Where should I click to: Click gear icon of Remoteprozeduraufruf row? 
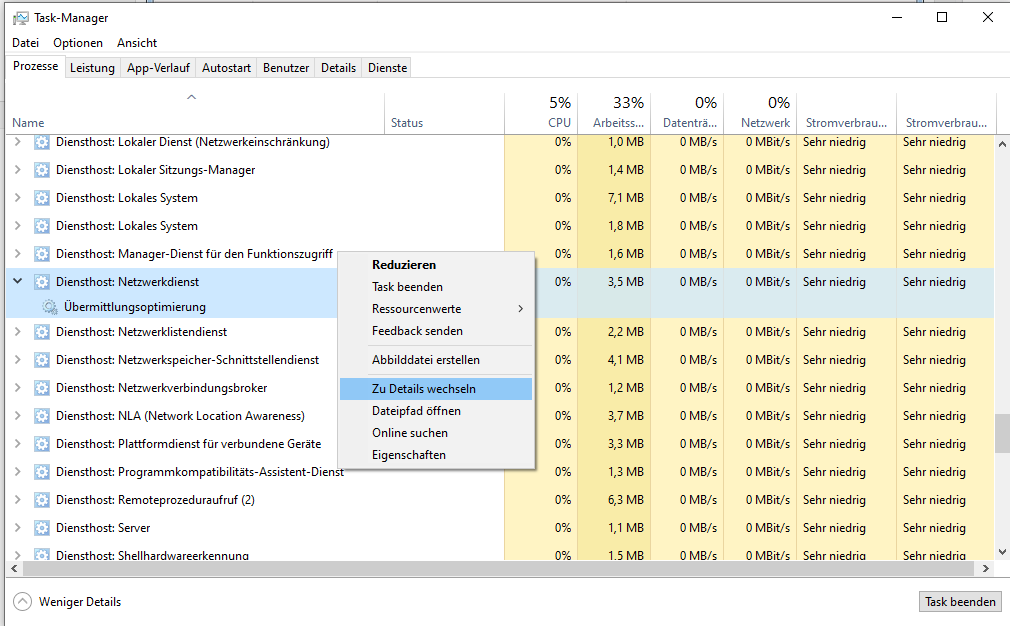42,500
